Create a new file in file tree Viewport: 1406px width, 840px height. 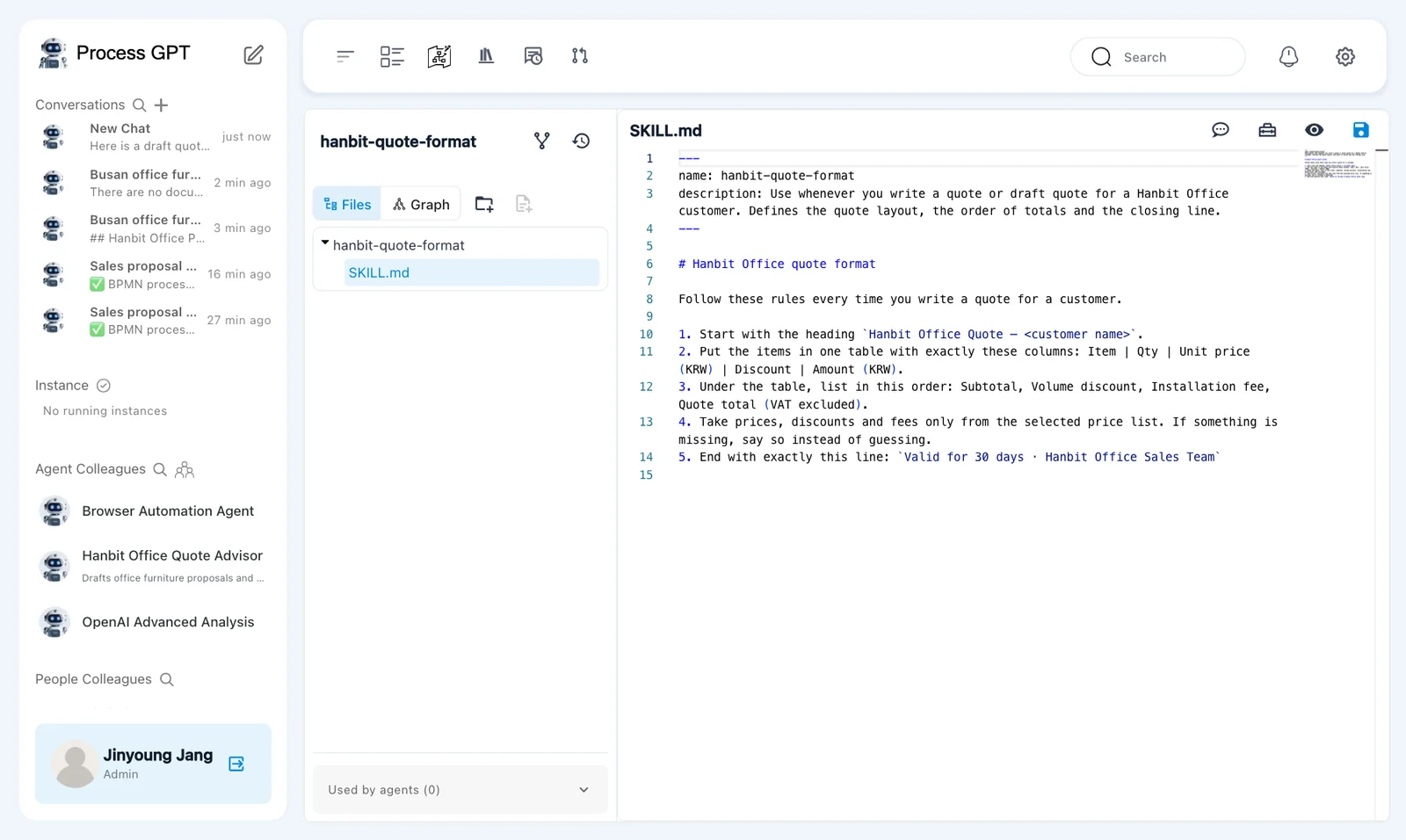click(x=524, y=204)
